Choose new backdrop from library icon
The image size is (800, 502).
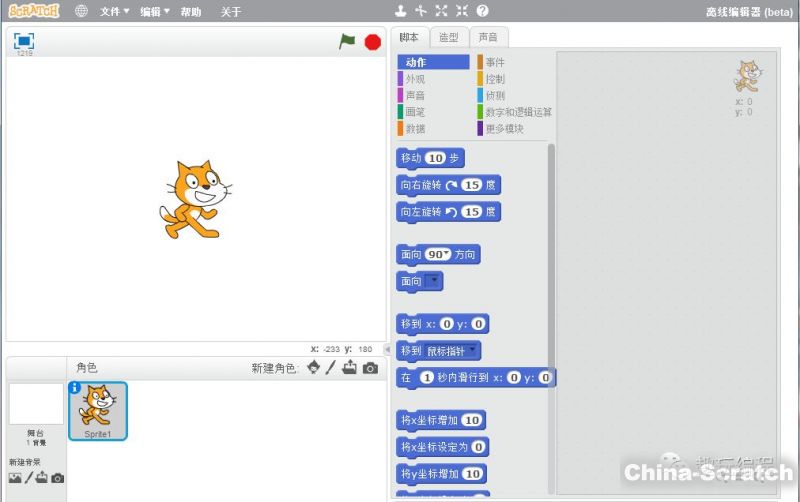coord(15,478)
